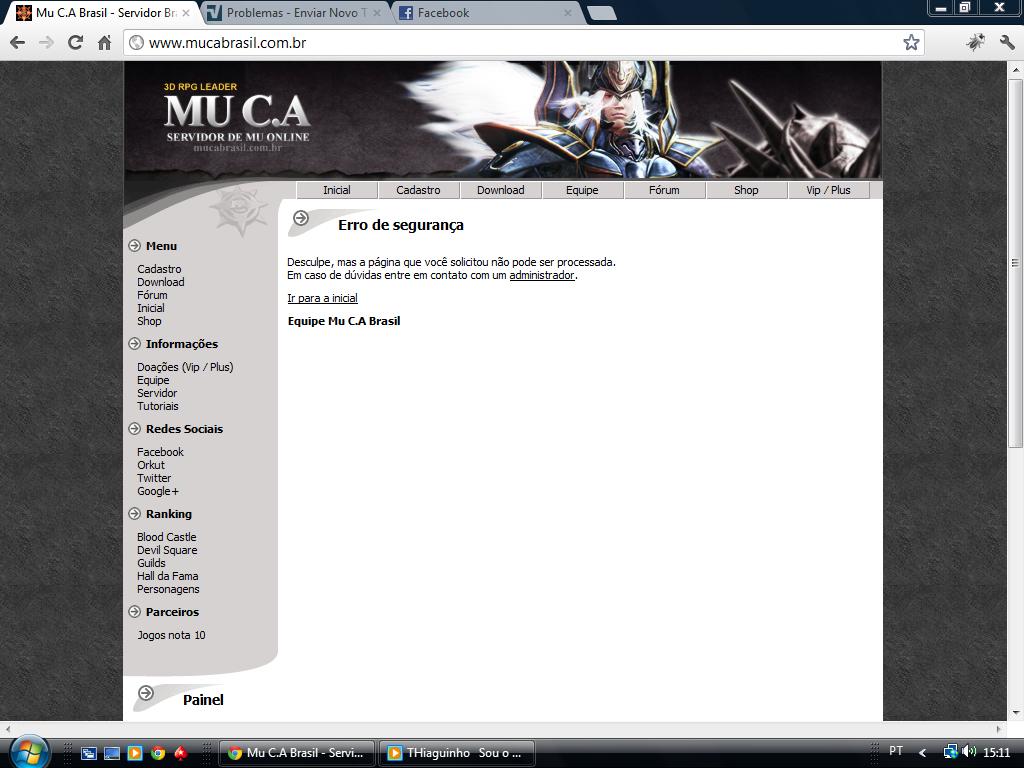Viewport: 1024px width, 768px height.
Task: Click the browser back arrow
Action: [x=17, y=42]
